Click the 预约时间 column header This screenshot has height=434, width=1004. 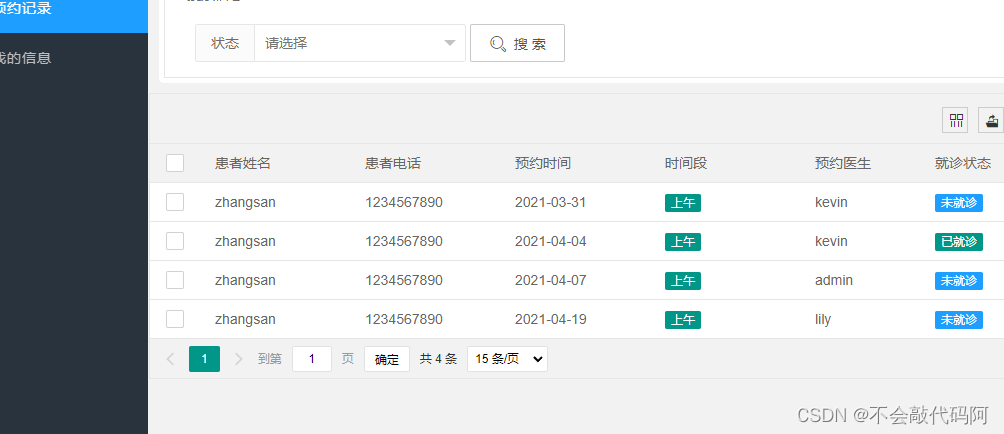click(543, 163)
